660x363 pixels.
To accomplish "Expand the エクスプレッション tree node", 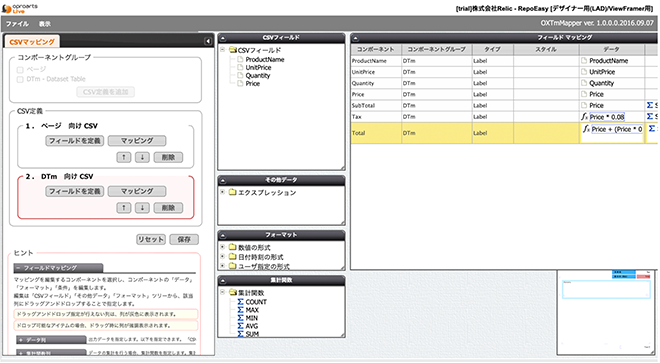I will click(x=223, y=192).
